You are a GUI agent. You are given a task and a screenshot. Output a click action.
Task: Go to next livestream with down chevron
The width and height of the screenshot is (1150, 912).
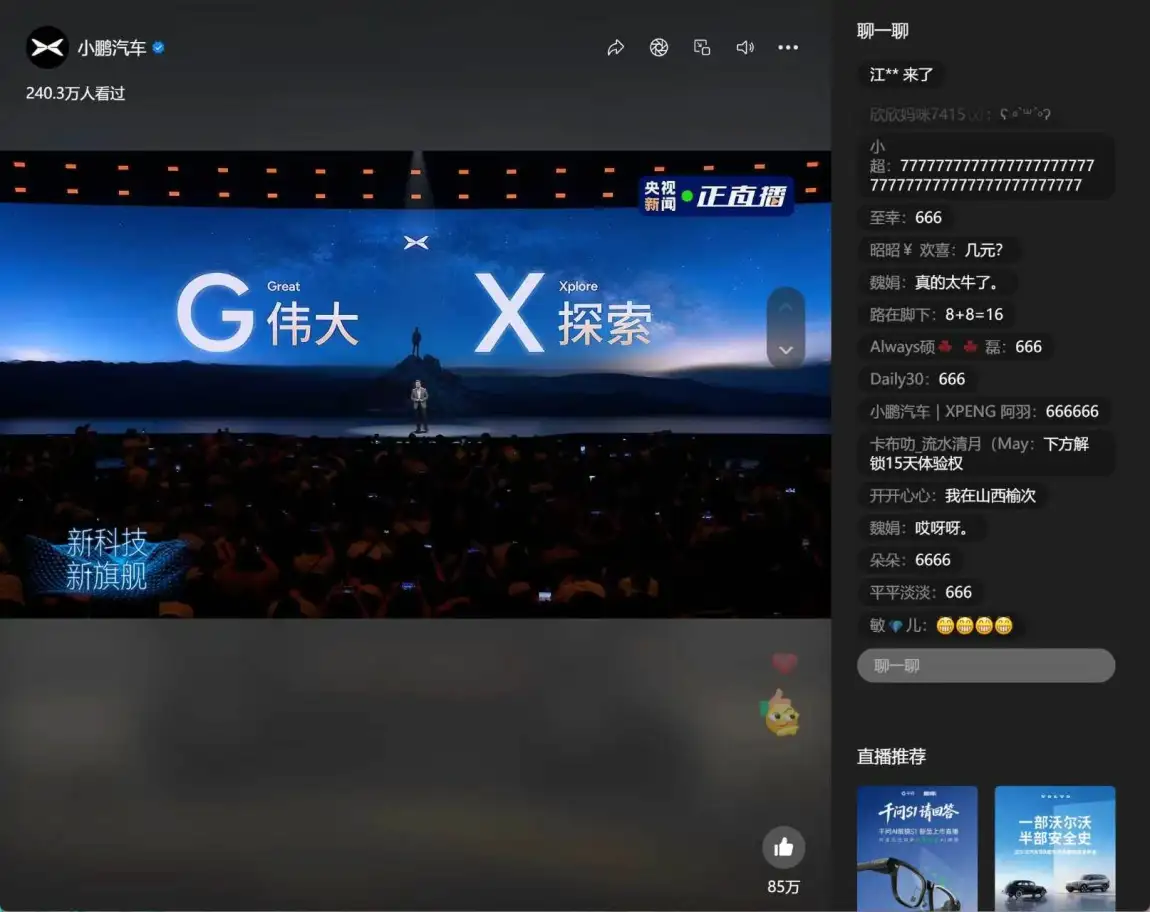pos(785,349)
